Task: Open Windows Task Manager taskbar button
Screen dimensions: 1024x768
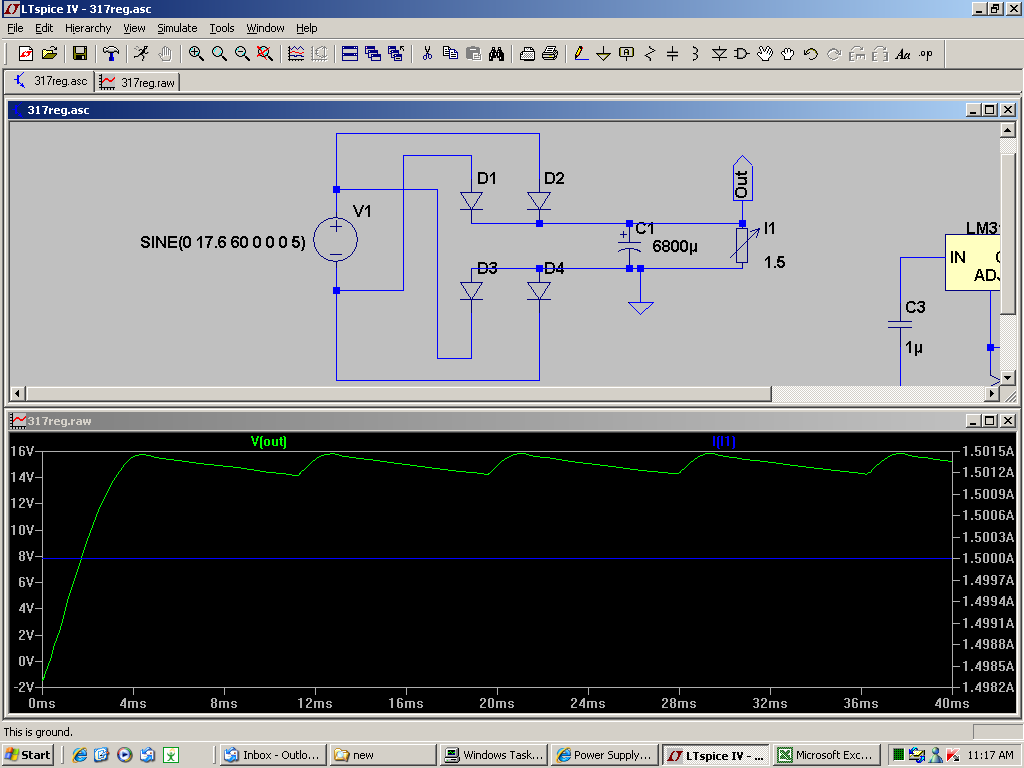Action: (x=494, y=755)
